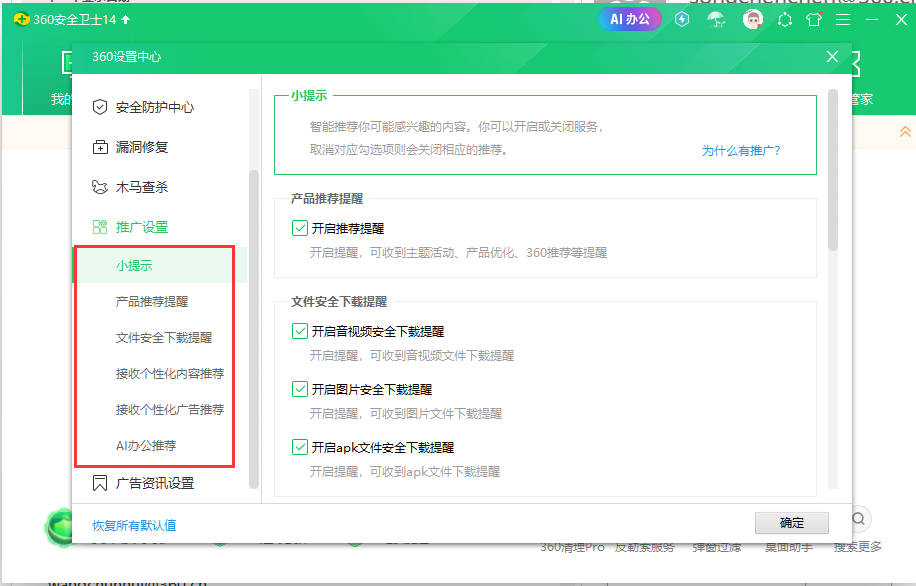
Task: Click the 文件安全下载提醒 section heading
Action: coord(339,302)
